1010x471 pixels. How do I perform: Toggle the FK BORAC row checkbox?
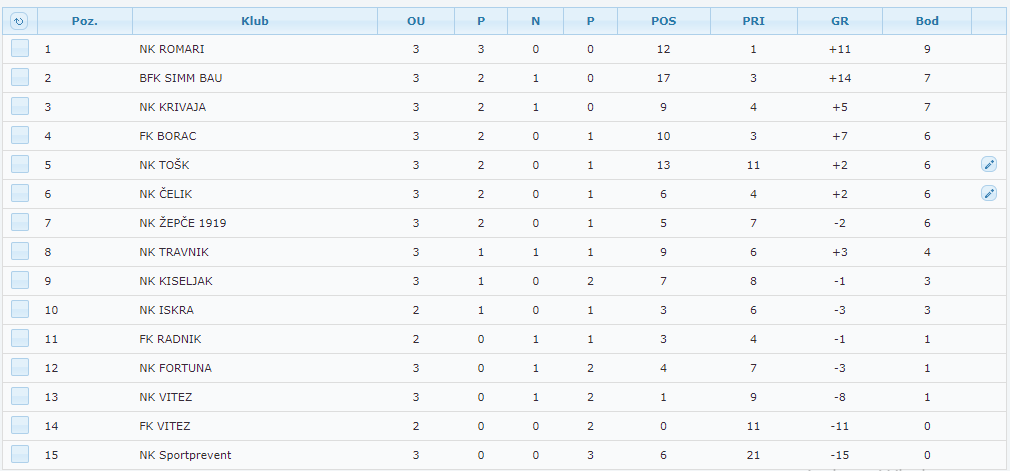[20, 136]
